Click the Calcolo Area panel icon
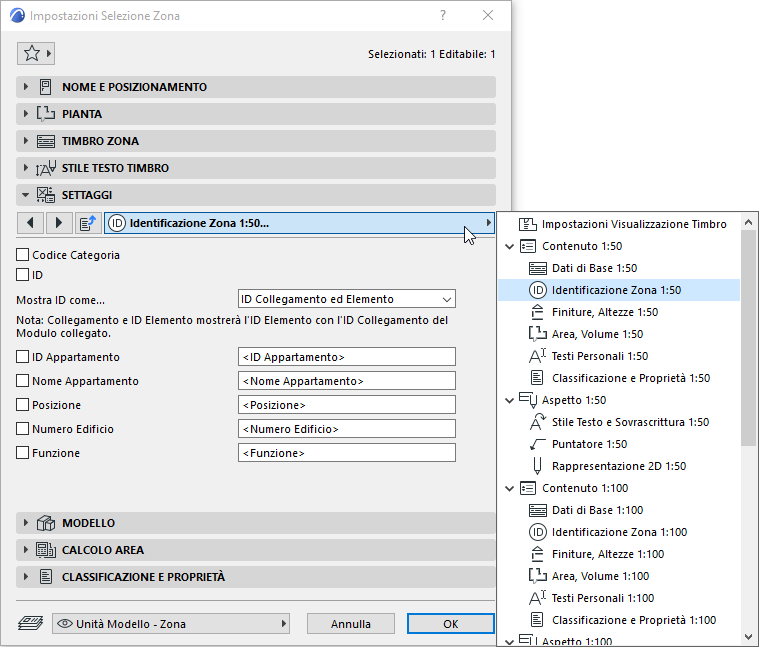This screenshot has height=647, width=759. [46, 550]
